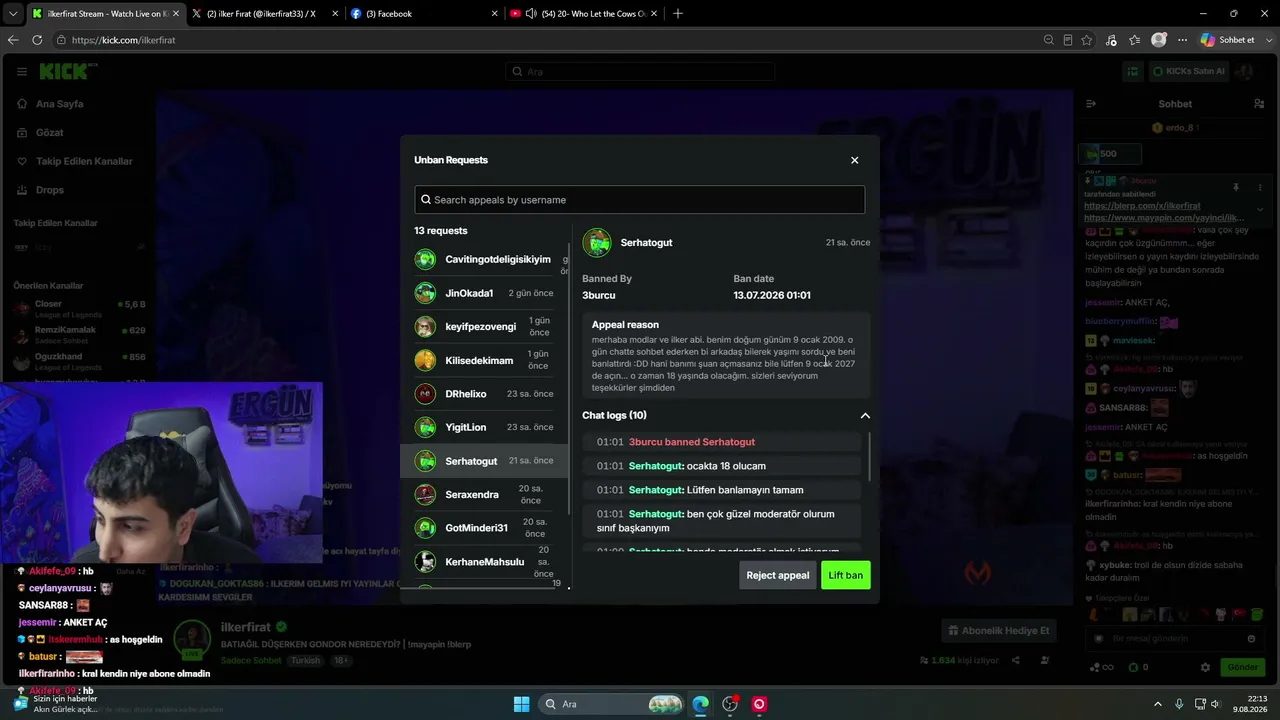Screen dimensions: 1280x720
Task: Click the '3burcu banned Serhatogut' log entry
Action: 721,442
